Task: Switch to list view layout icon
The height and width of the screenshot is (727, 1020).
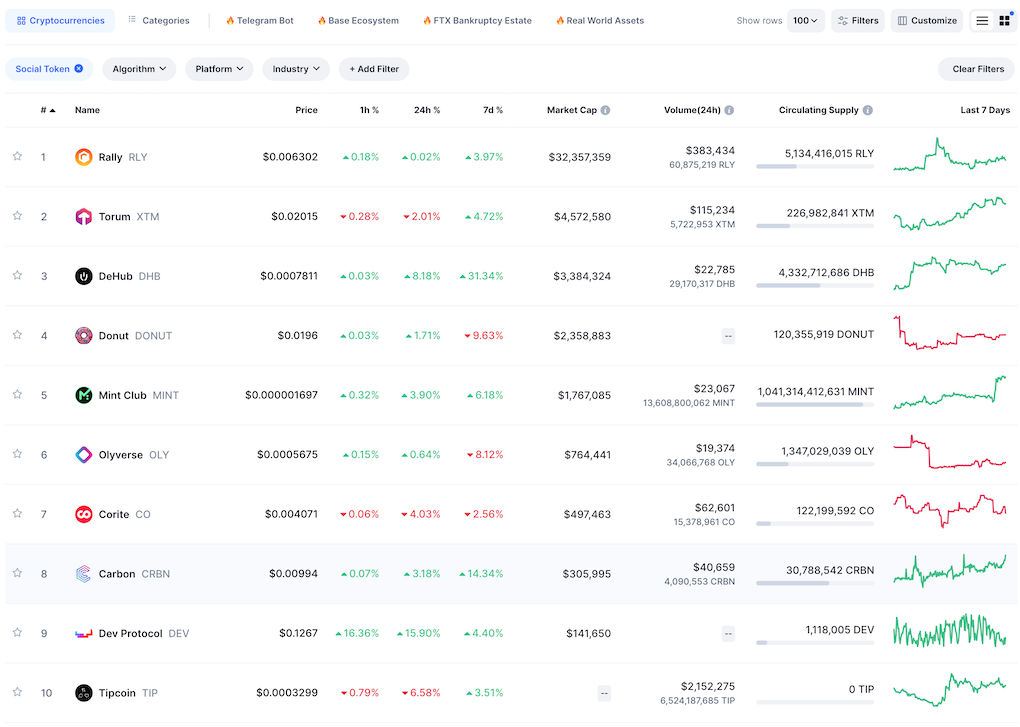Action: tap(982, 21)
